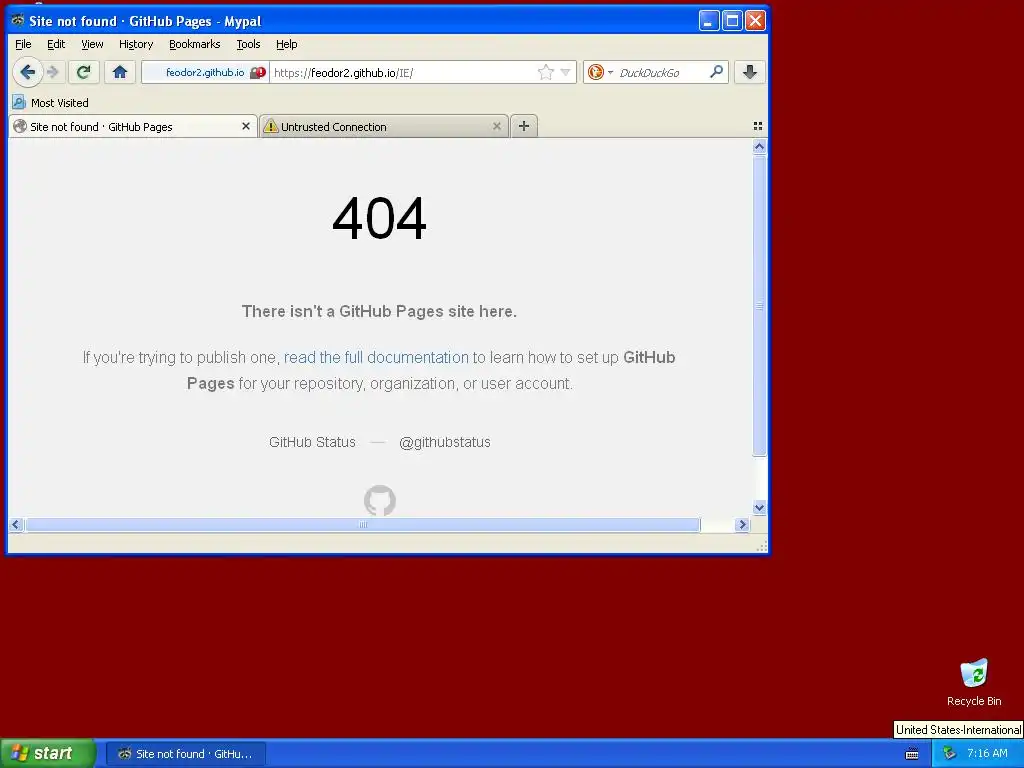Click the 404 heading text

tap(379, 218)
